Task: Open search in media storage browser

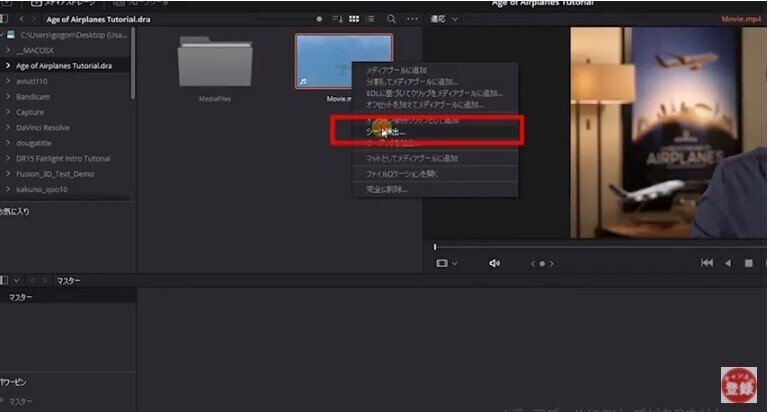Action: point(391,19)
